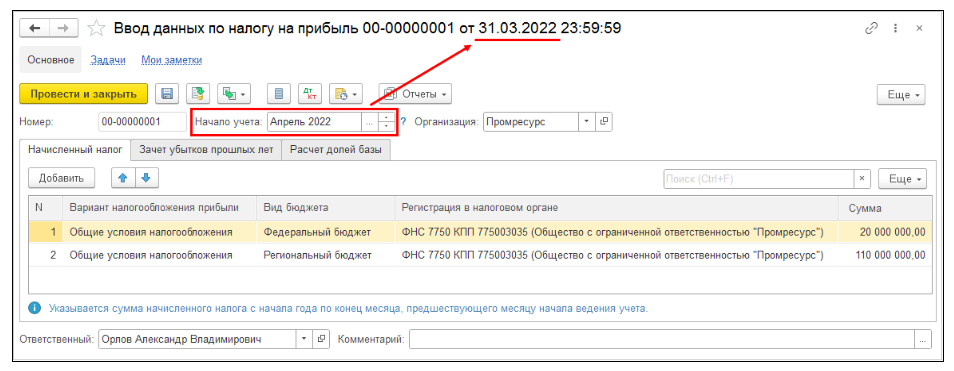Open the title bar three-dots menu

[x=895, y=29]
